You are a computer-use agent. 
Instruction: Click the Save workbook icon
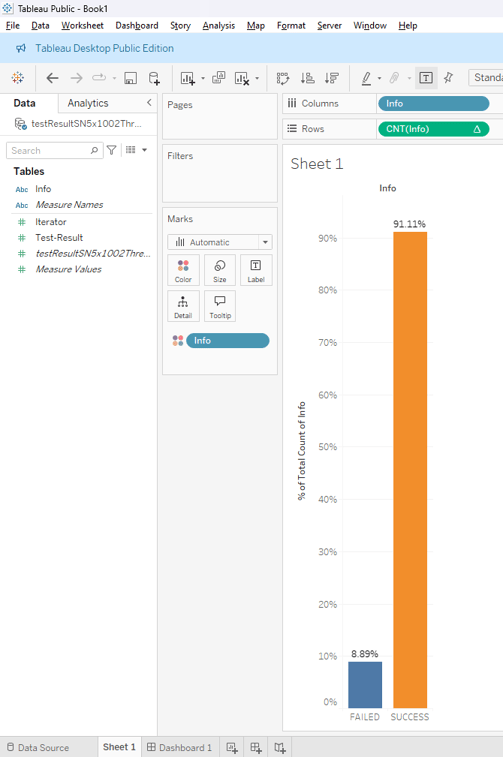(130, 78)
